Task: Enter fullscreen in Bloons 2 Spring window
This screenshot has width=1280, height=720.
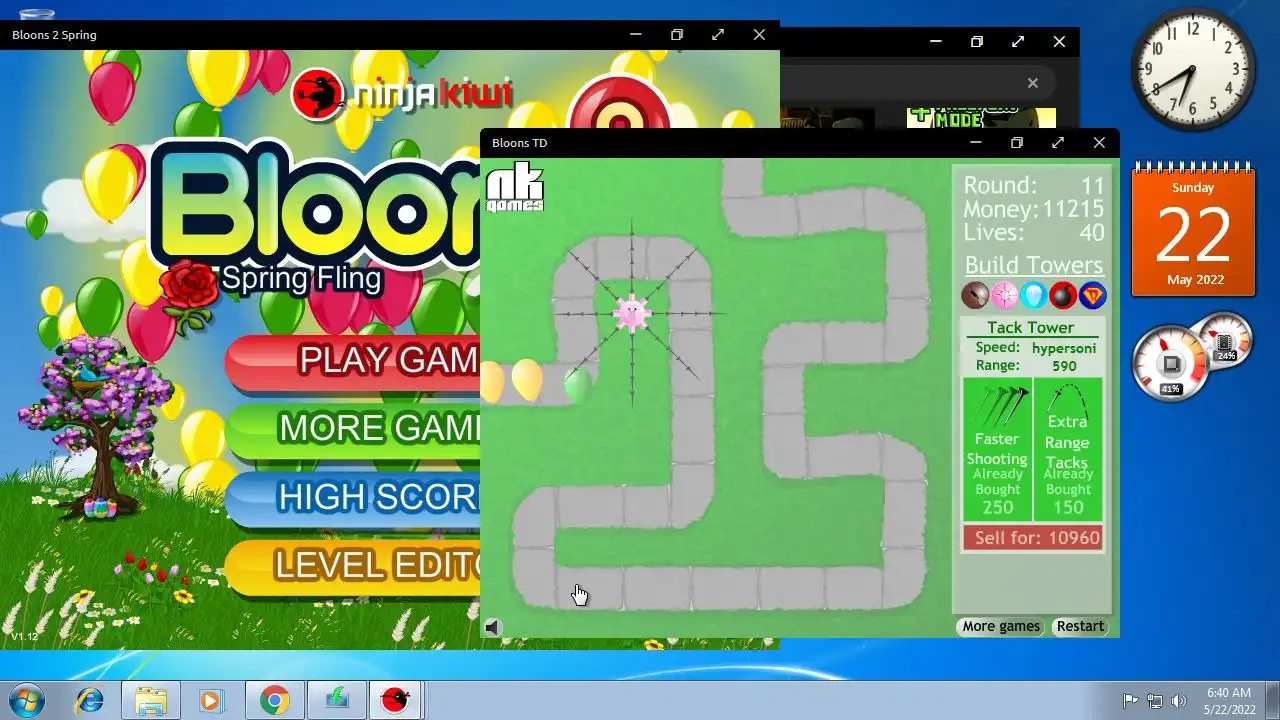Action: [718, 34]
